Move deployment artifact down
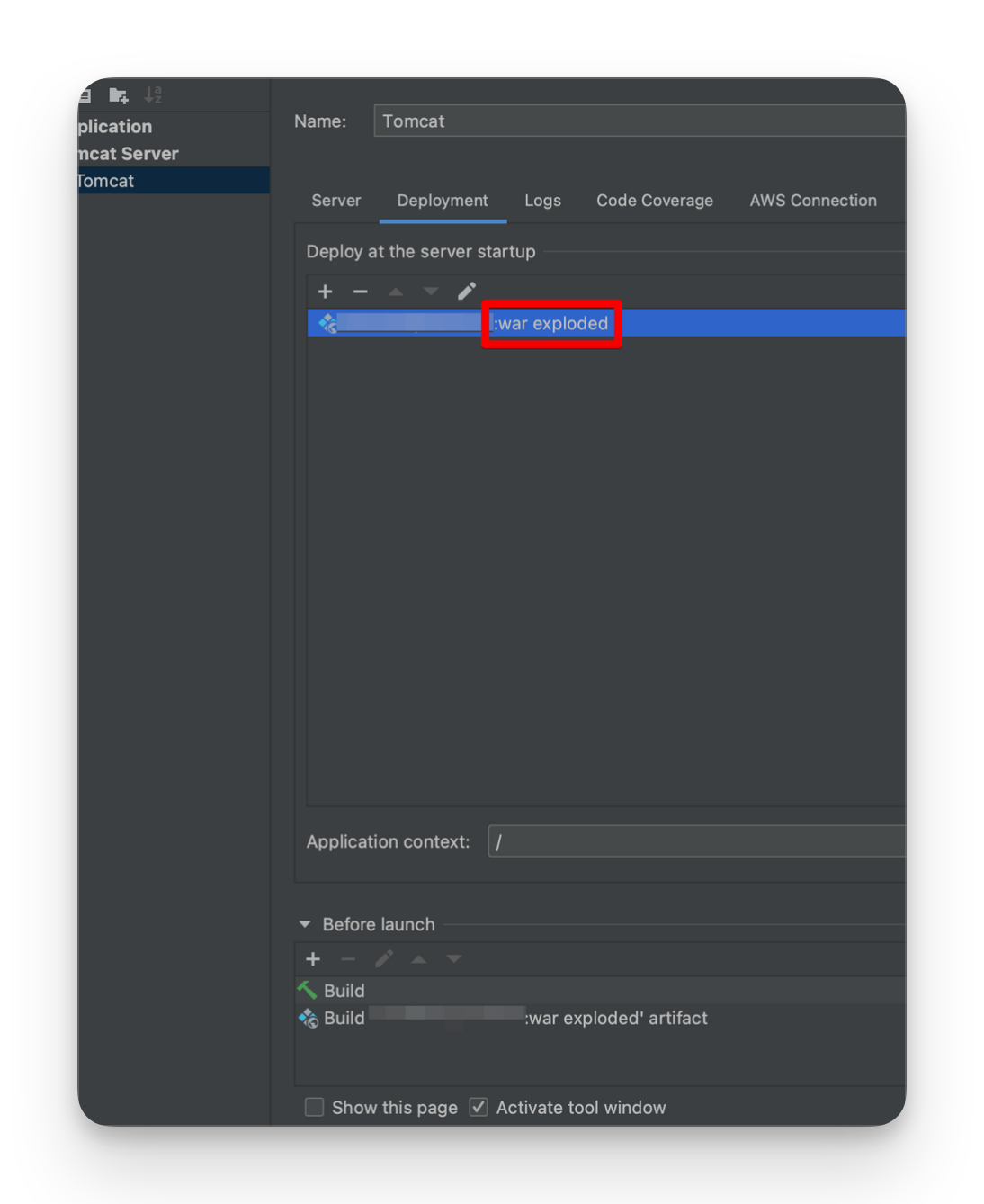 431,292
